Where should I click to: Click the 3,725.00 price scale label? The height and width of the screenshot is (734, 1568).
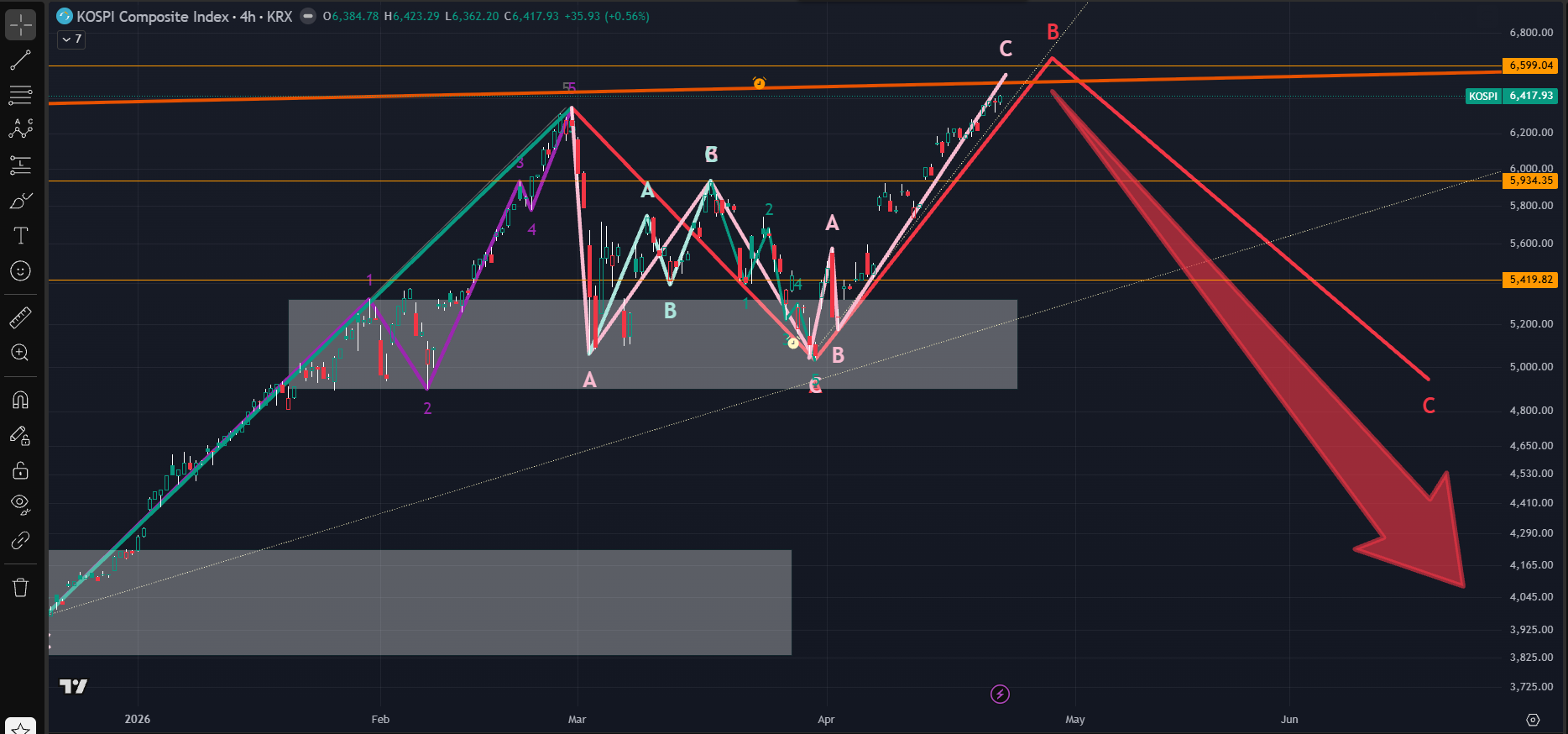coord(1531,687)
